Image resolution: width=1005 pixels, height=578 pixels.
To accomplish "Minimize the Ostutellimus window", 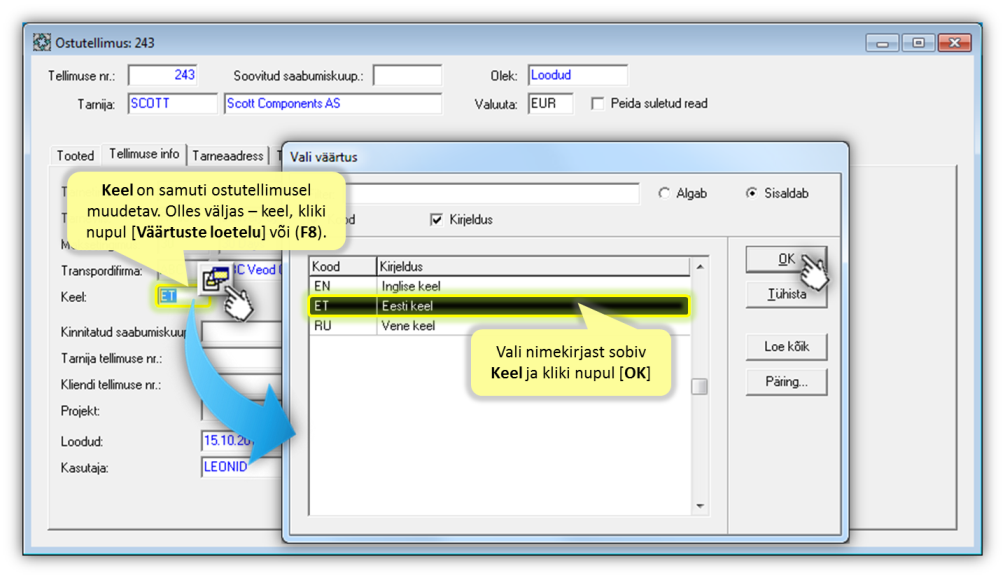I will click(883, 43).
